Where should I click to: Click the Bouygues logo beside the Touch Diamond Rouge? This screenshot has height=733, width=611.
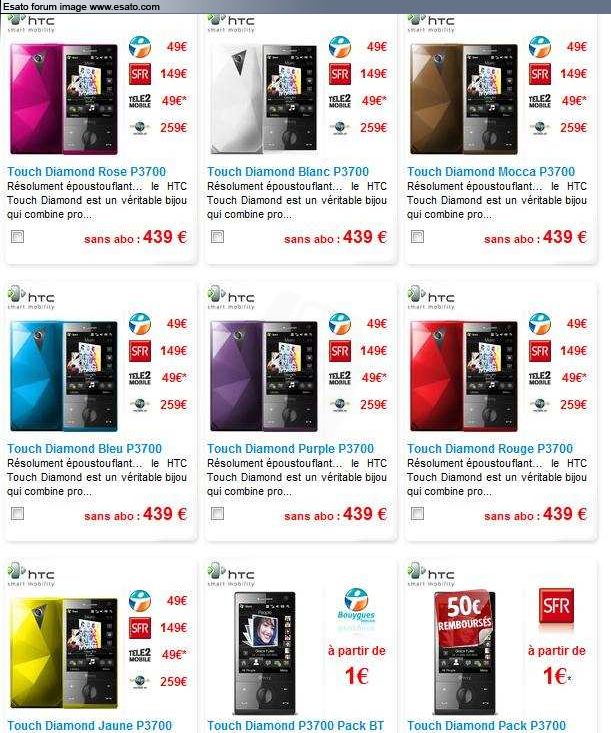[x=539, y=324]
